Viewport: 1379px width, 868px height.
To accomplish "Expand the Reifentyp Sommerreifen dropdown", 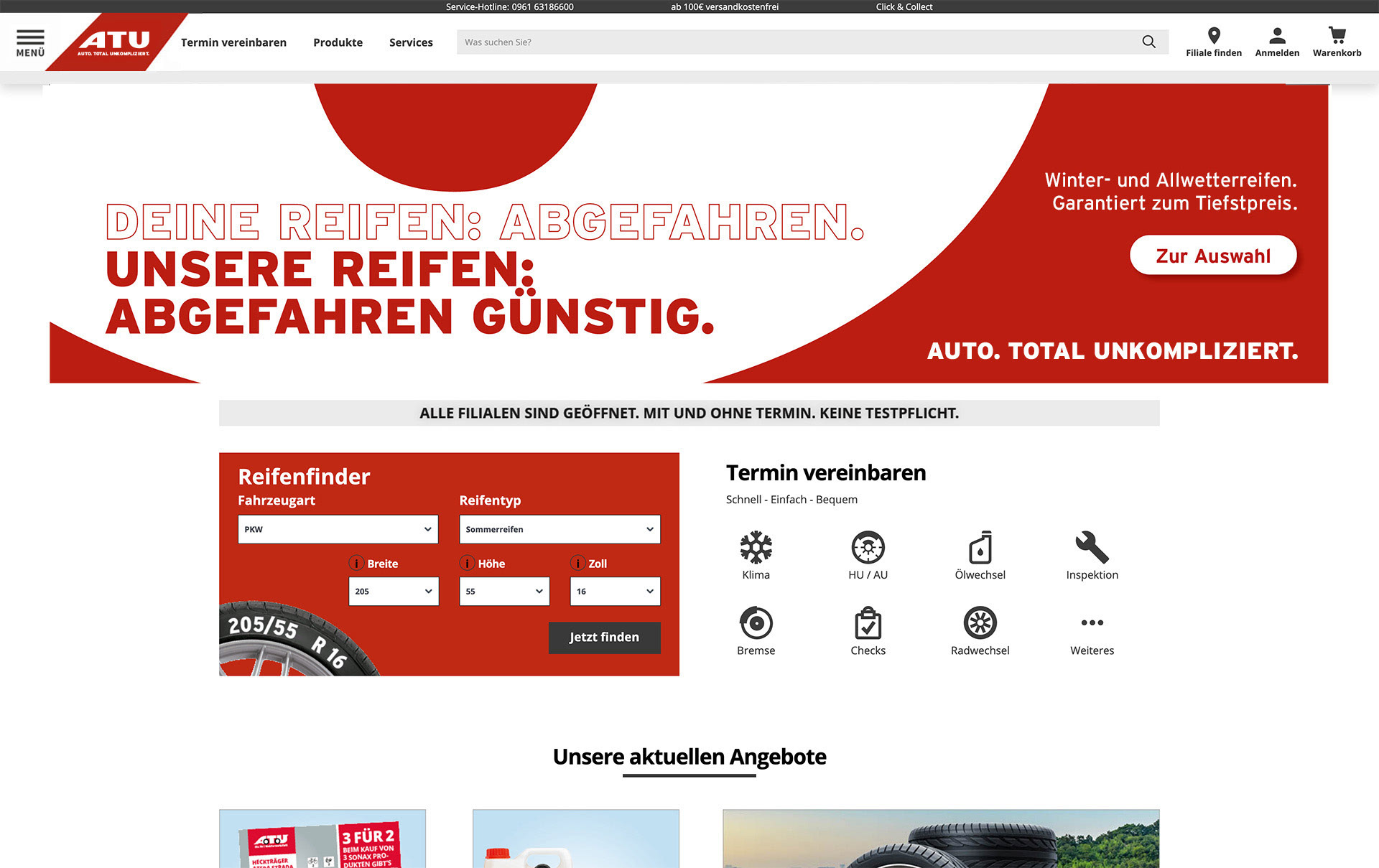I will click(560, 529).
